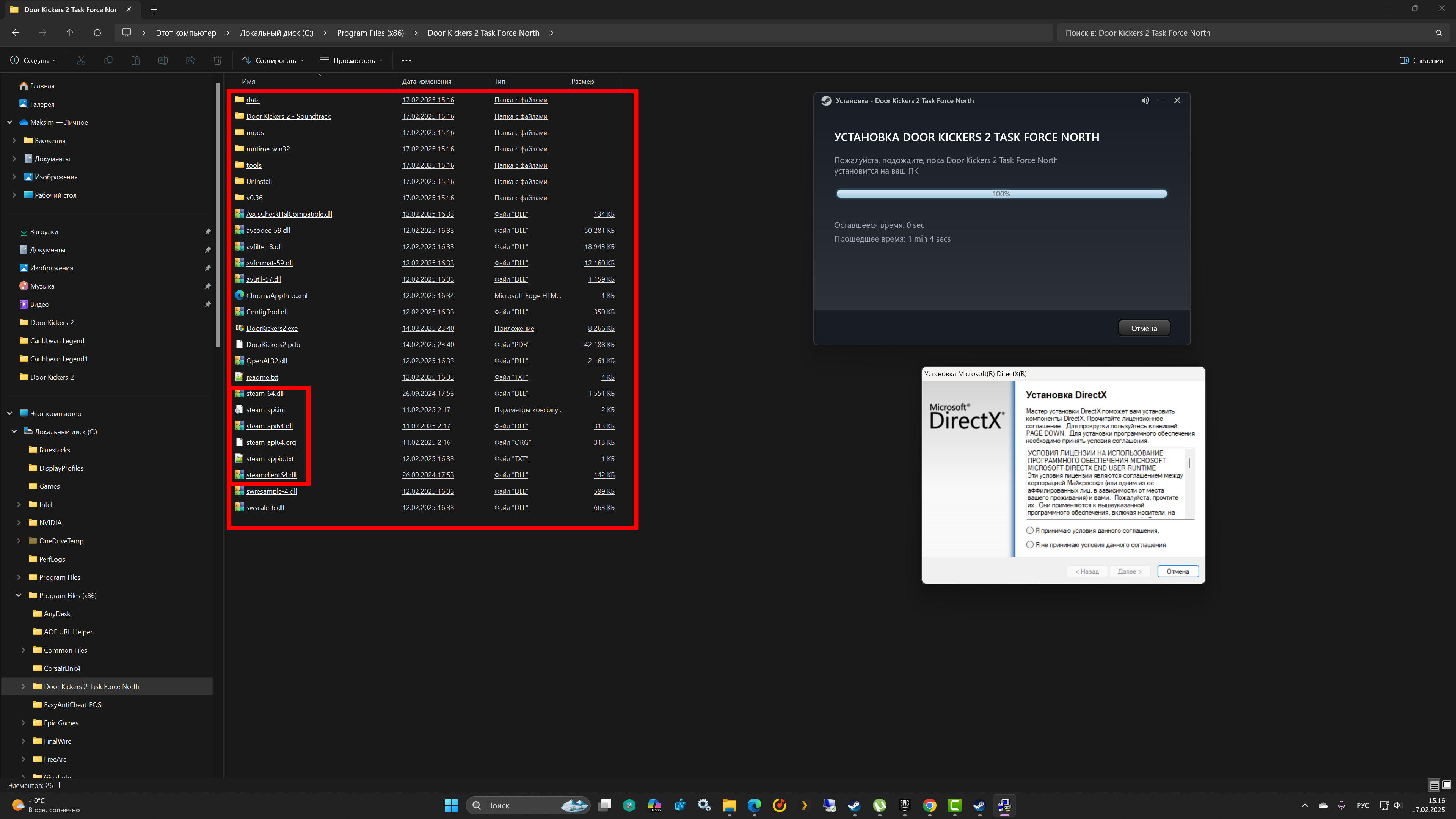
Task: Select the DoorKickers2.exe application file
Action: 272,328
